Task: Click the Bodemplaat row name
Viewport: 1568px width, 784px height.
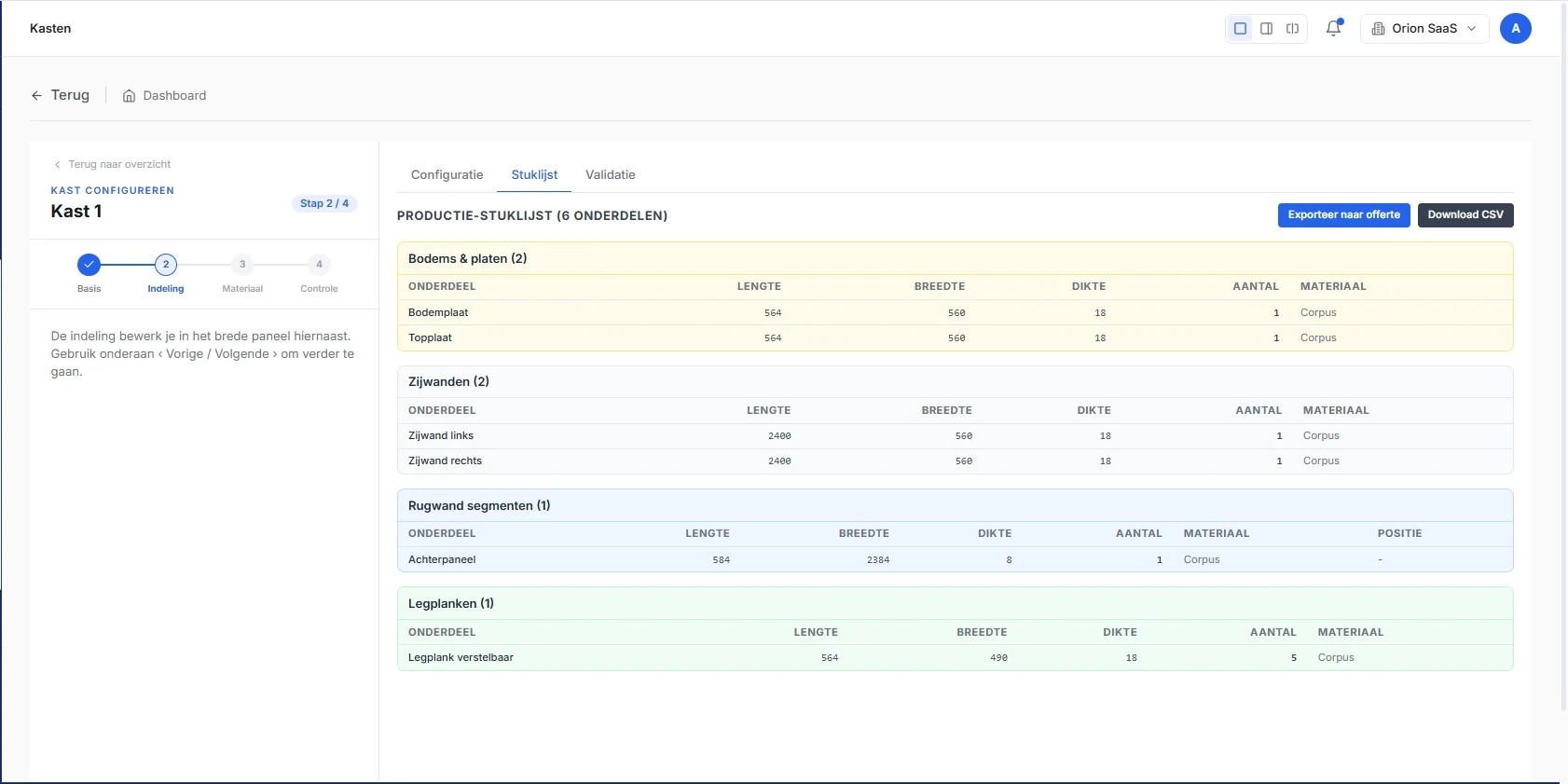Action: pos(438,312)
